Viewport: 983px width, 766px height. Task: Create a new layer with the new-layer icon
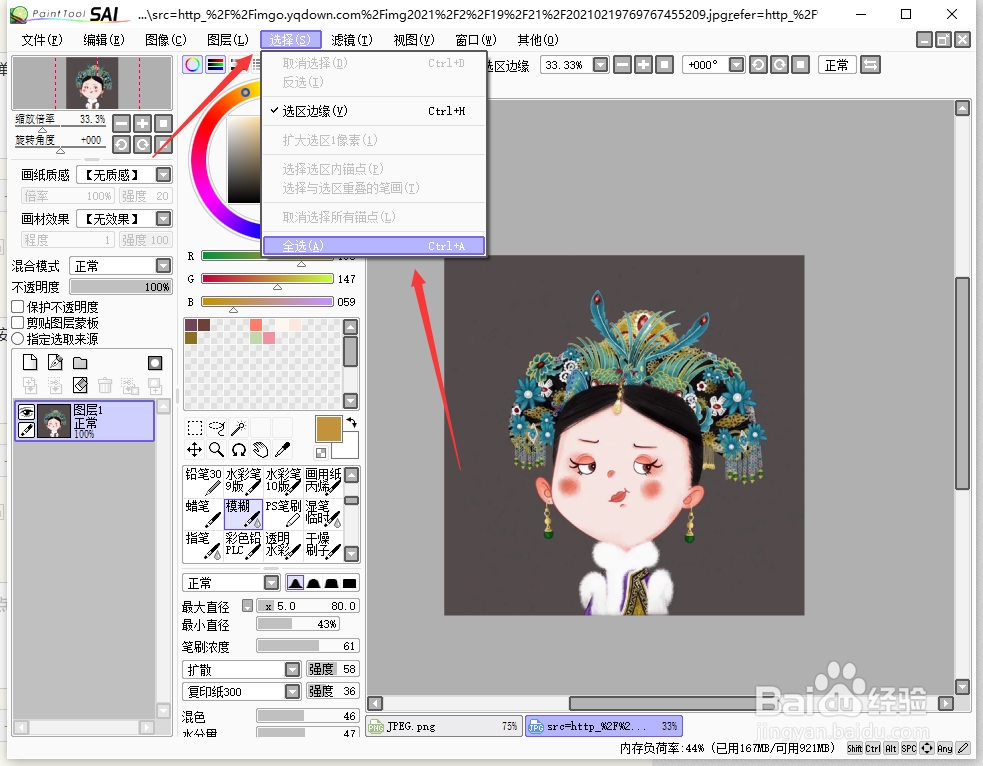pyautogui.click(x=30, y=361)
